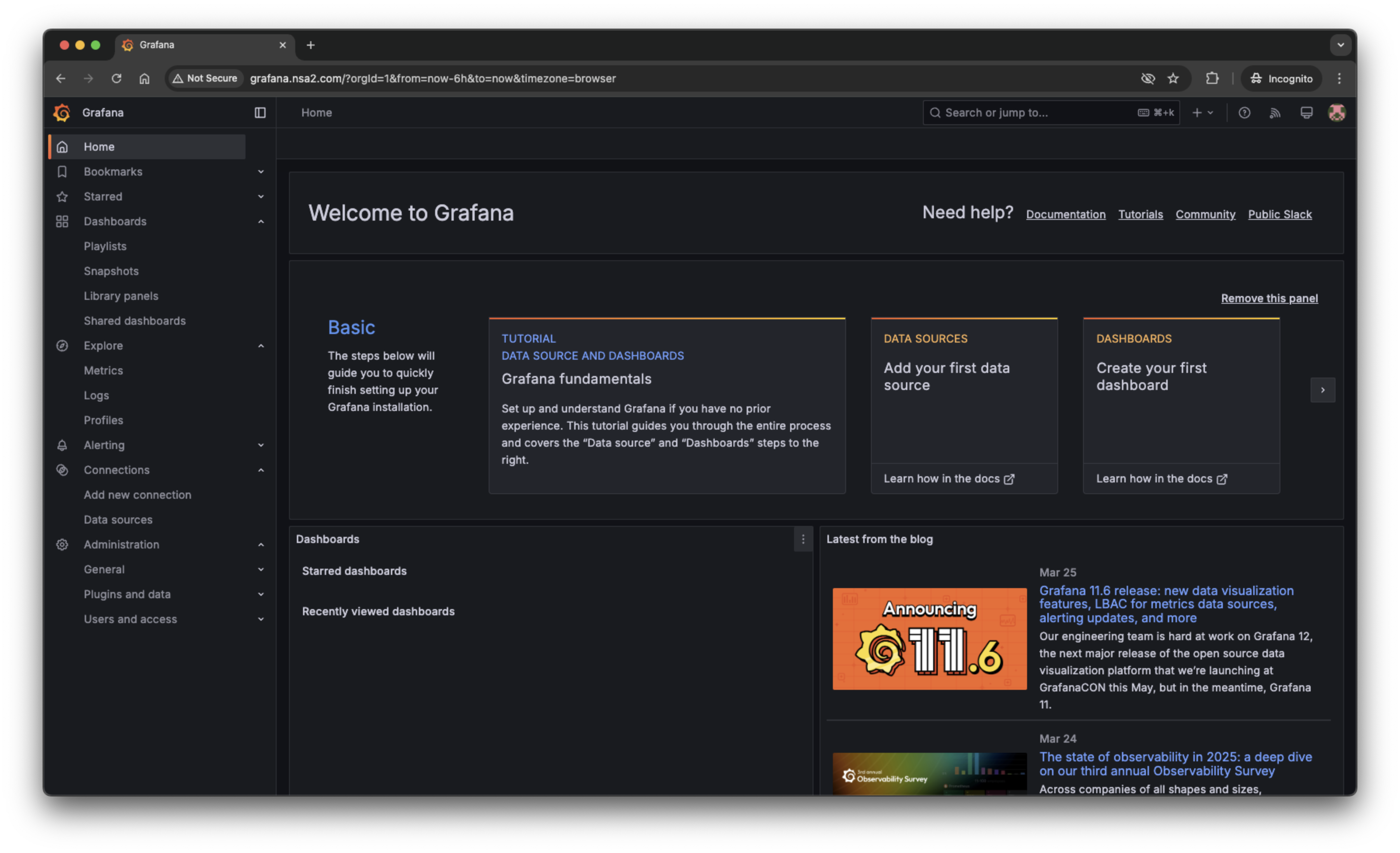Collapse the Dashboards section chevron
Viewport: 1400px width, 853px height.
pyautogui.click(x=261, y=222)
